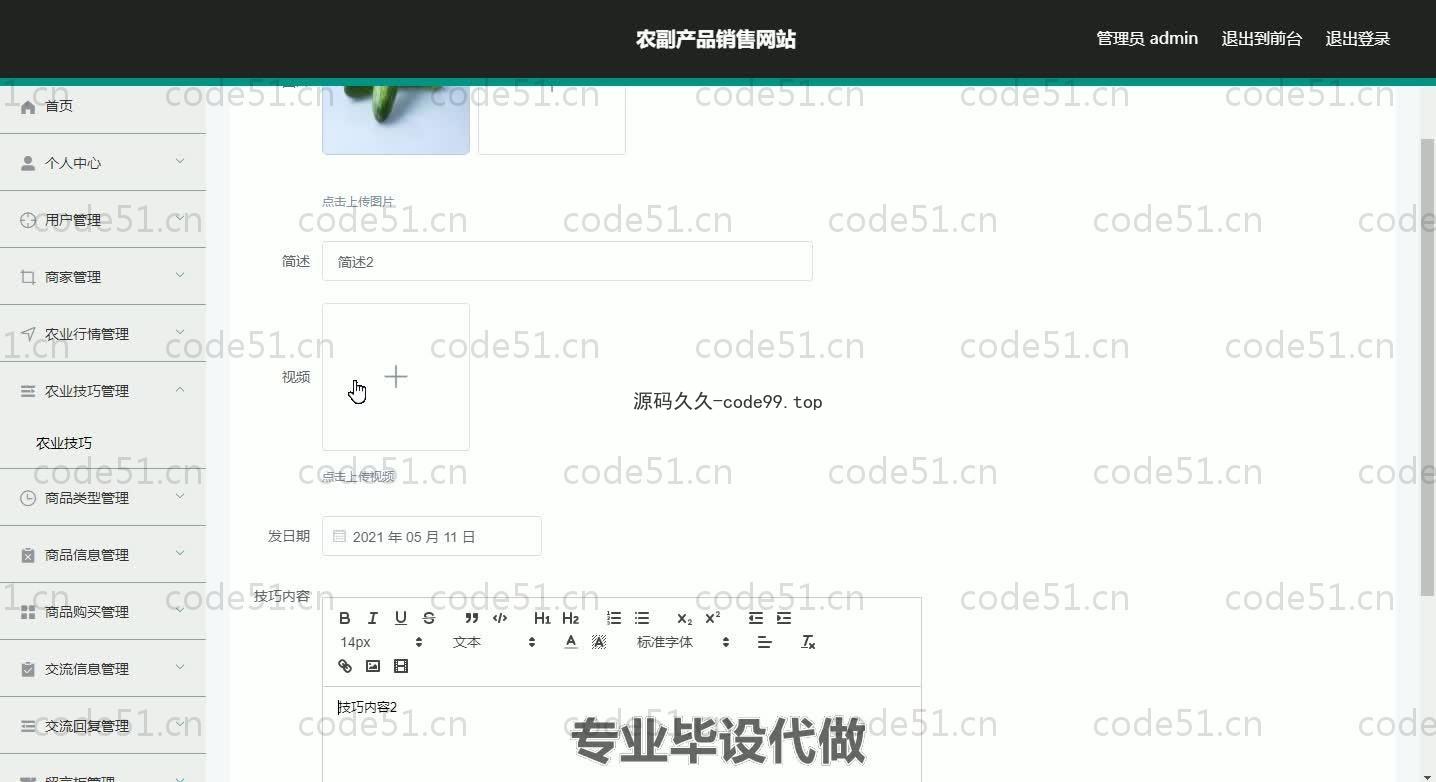Open the text alignment options
This screenshot has height=782, width=1436.
(x=765, y=642)
